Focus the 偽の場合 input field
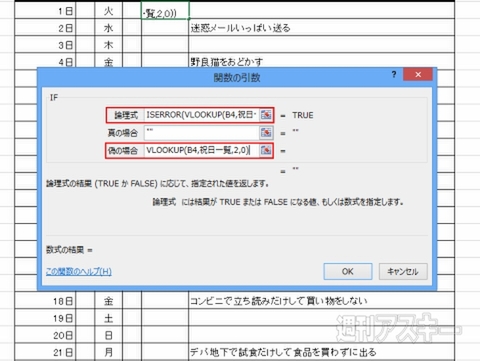This screenshot has height=361, width=480. pos(202,150)
